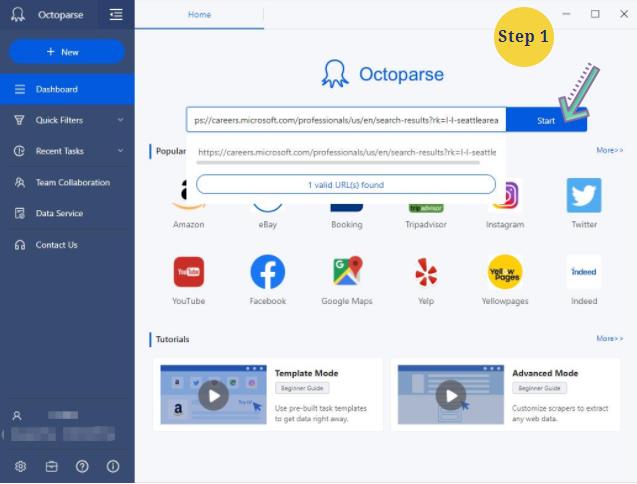
Task: Open the Yellowpages template icon
Action: [505, 272]
